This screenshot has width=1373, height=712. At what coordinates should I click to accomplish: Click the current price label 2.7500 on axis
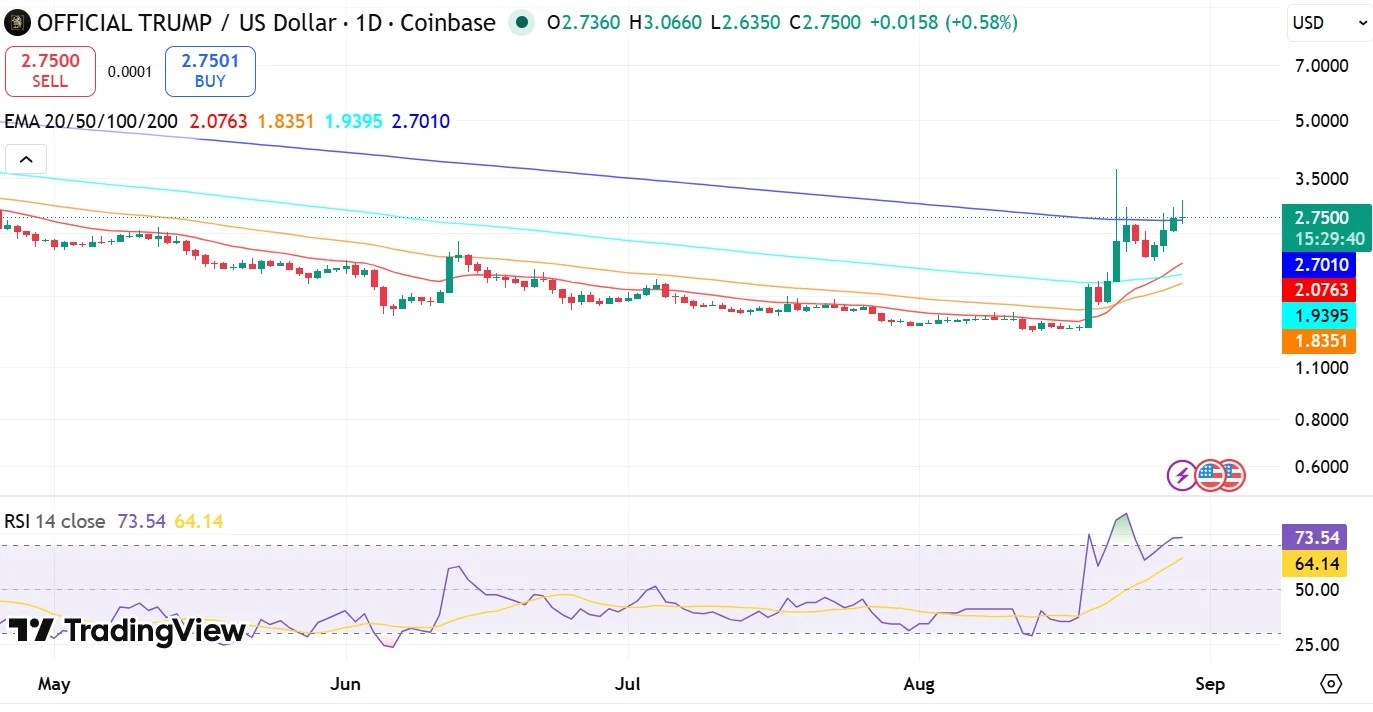tap(1322, 217)
